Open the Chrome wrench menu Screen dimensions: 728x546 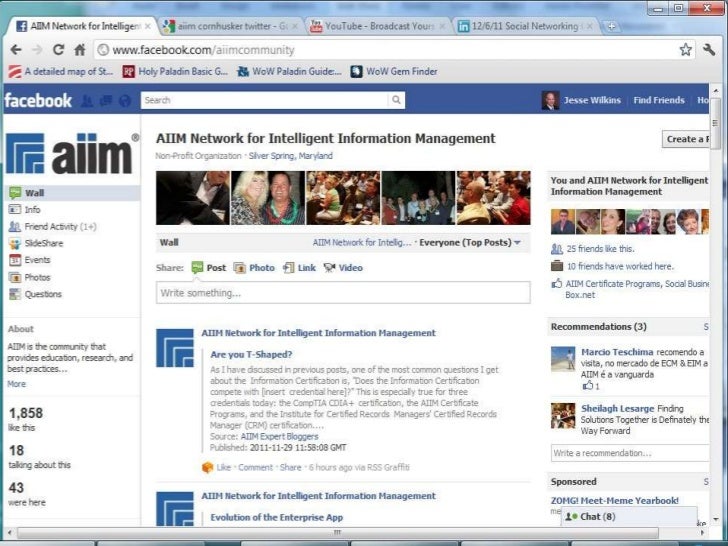click(709, 49)
